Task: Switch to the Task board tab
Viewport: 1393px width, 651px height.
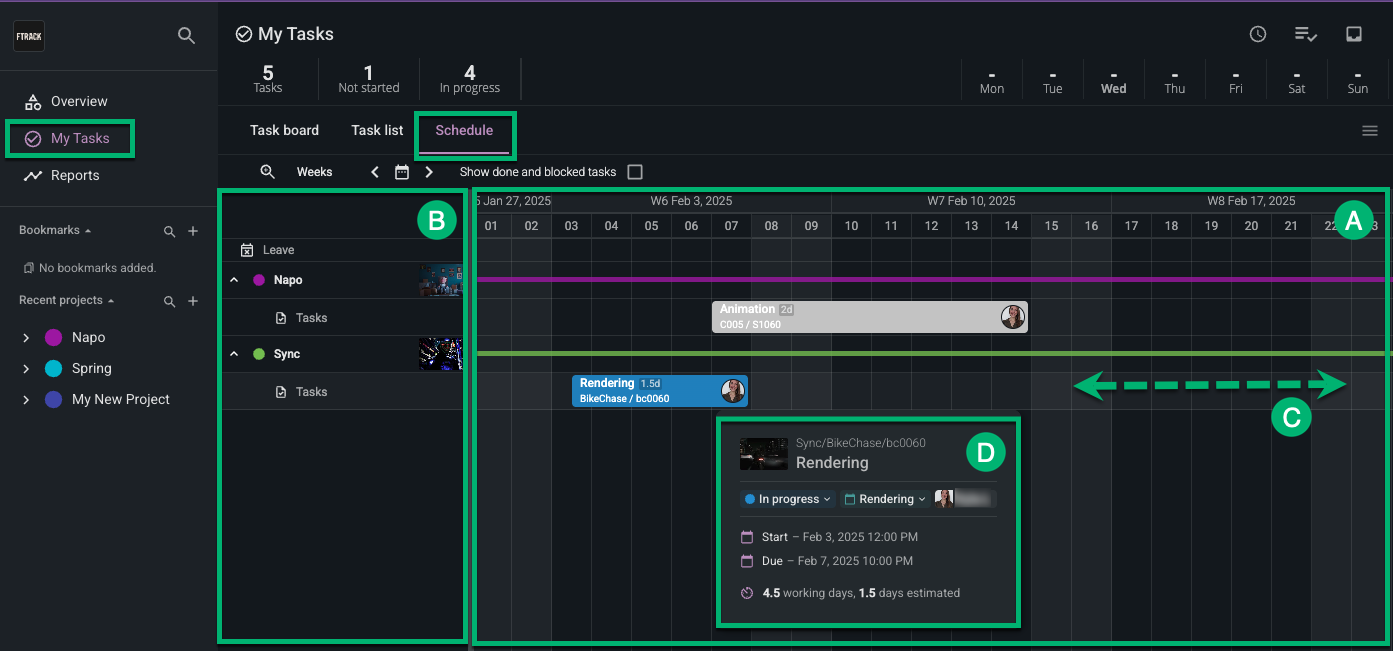Action: pyautogui.click(x=284, y=130)
